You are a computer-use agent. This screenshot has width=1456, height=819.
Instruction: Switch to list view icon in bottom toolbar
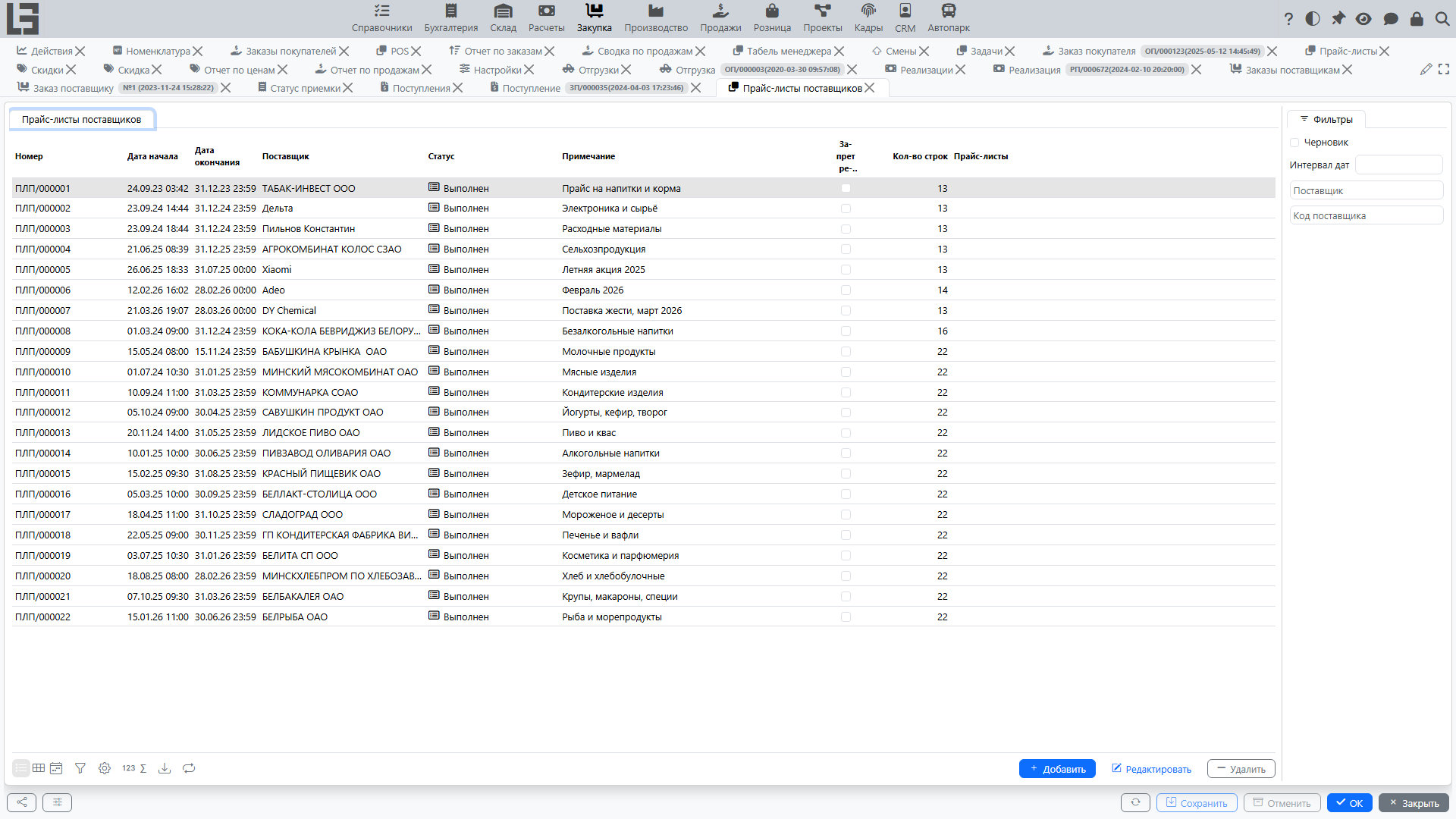(21, 768)
